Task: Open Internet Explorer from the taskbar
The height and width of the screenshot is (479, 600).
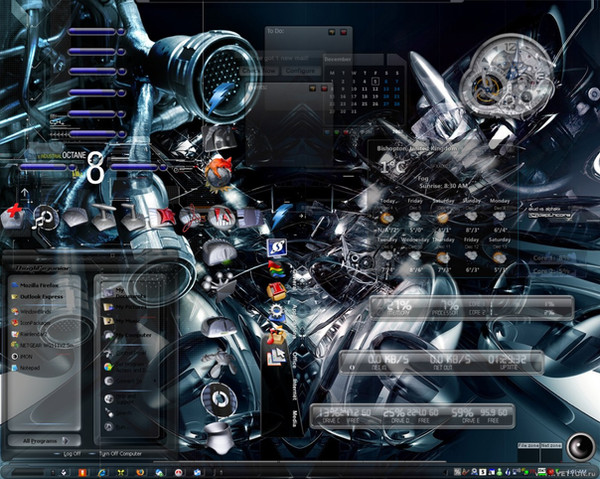Action: pos(102,472)
